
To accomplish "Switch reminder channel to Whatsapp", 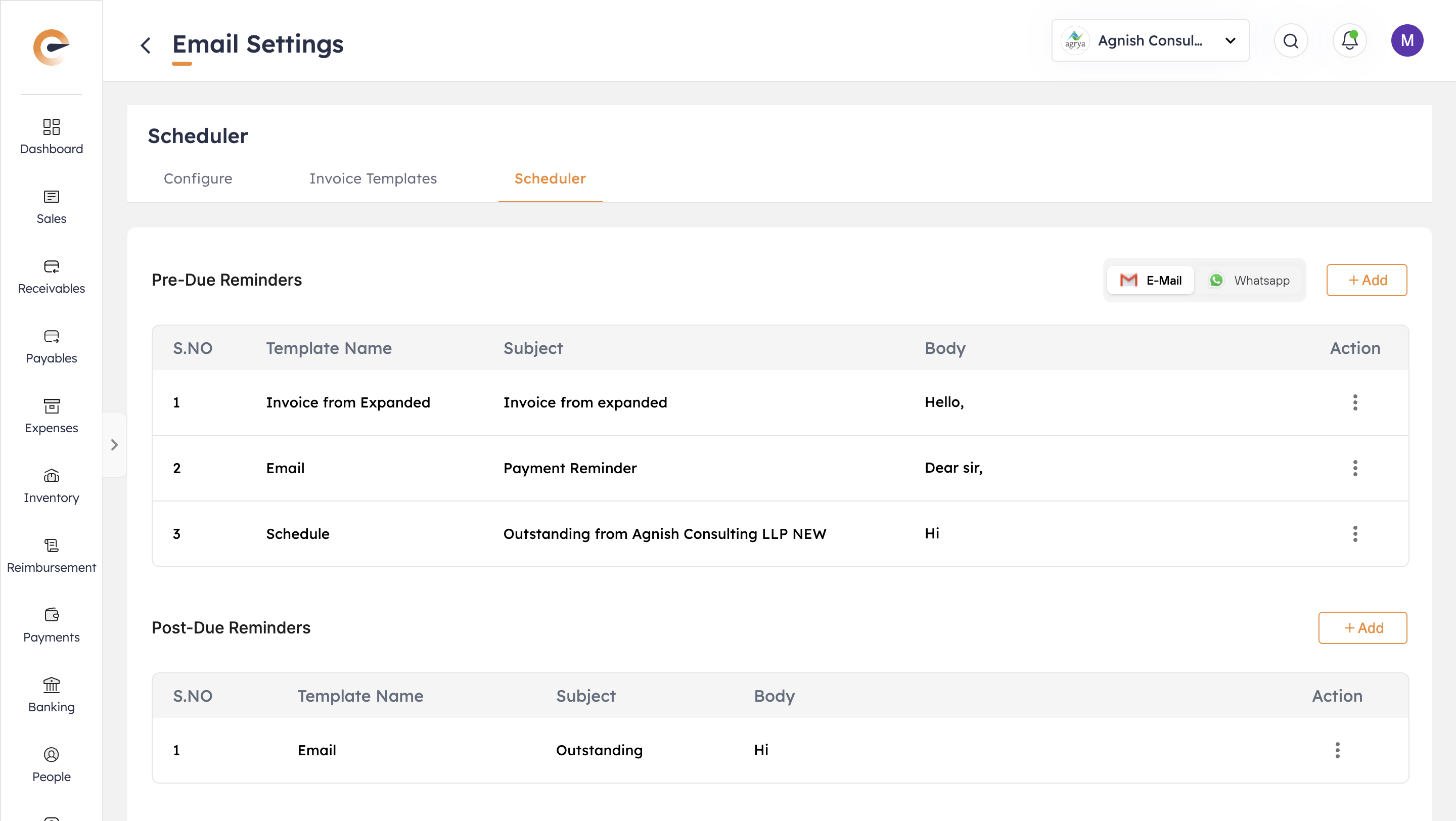I will (x=1249, y=280).
